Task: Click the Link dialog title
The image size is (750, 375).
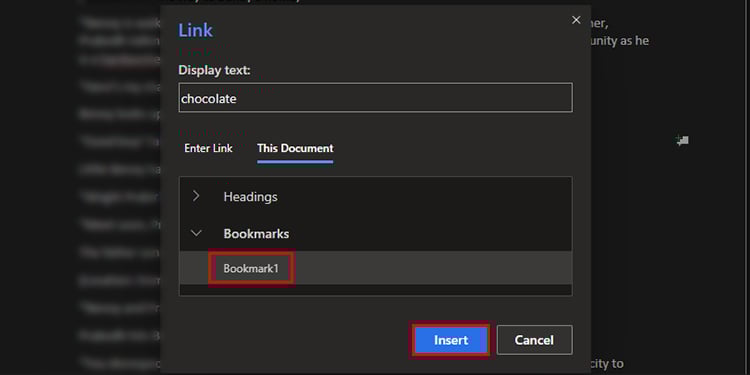Action: pyautogui.click(x=196, y=31)
